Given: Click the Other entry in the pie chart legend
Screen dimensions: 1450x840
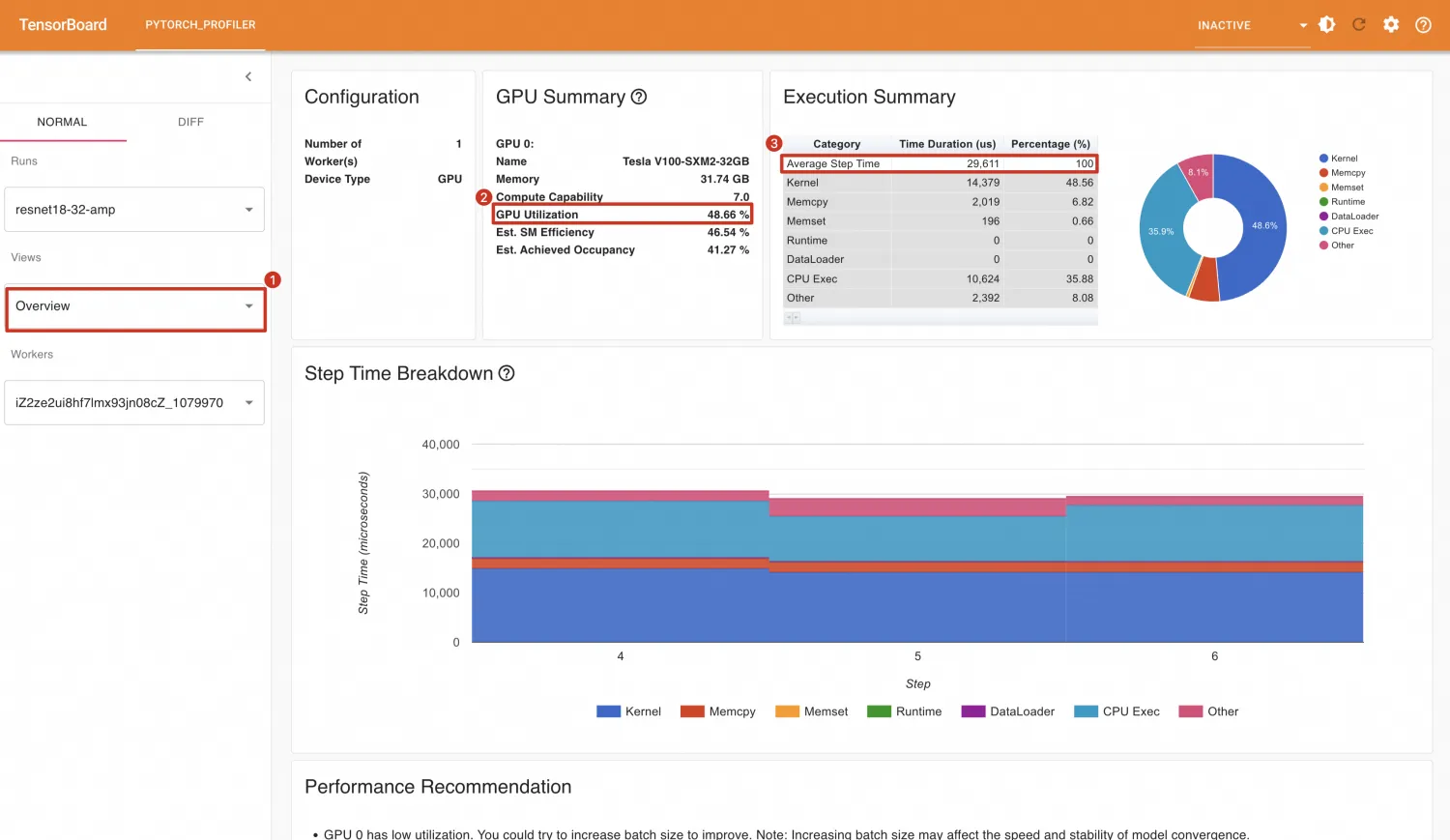Looking at the screenshot, I should pos(1337,246).
